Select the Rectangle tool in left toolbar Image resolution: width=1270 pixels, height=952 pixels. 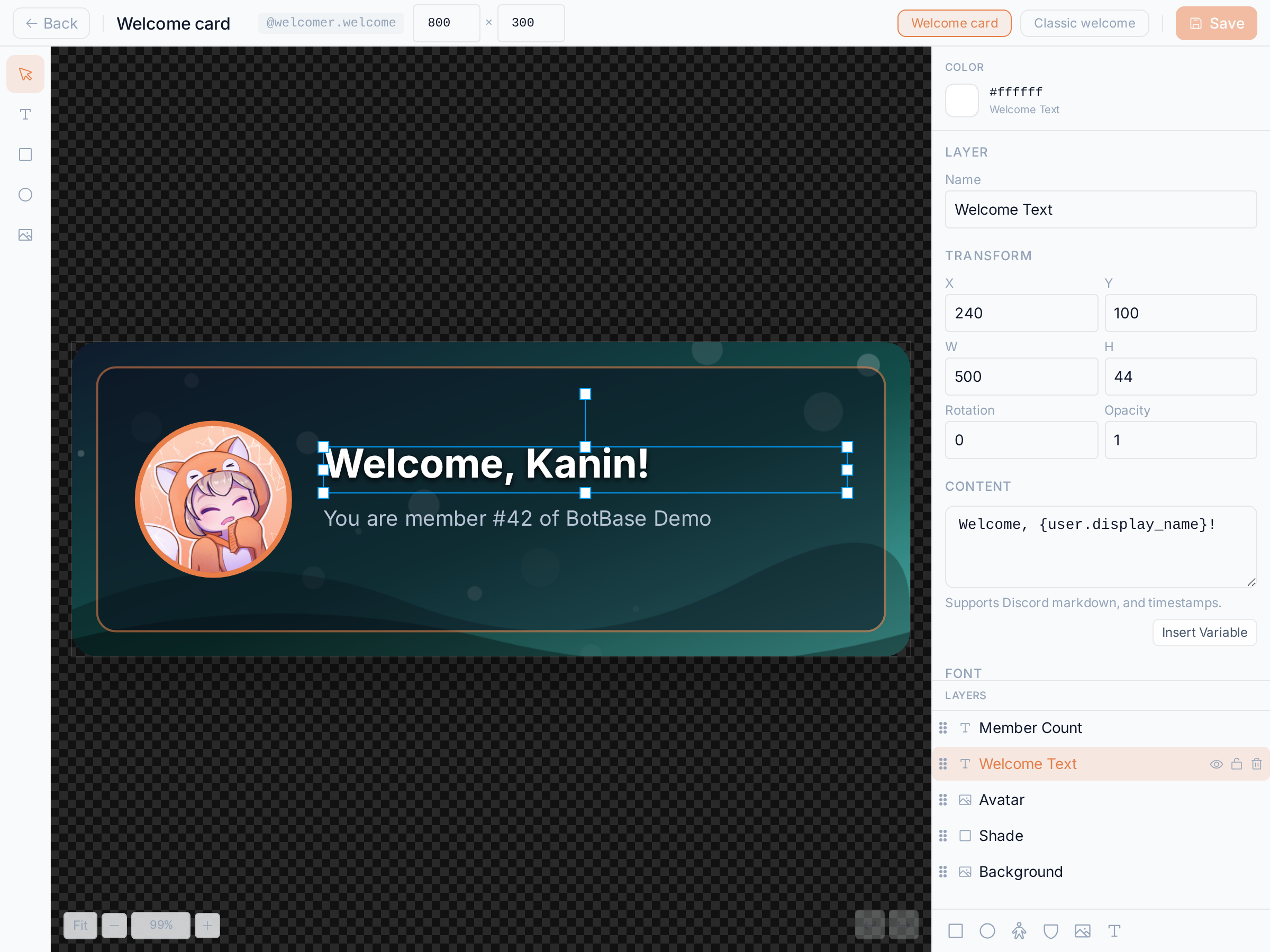(x=25, y=154)
